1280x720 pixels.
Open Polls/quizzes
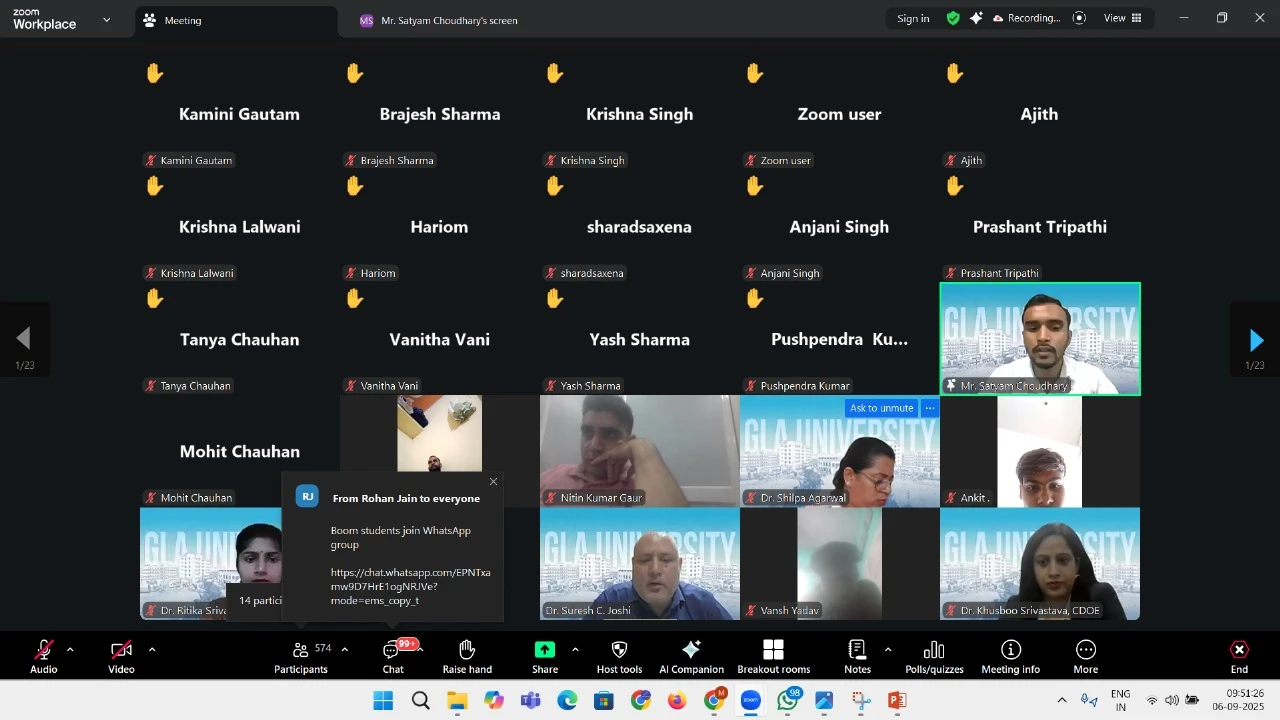click(x=934, y=657)
